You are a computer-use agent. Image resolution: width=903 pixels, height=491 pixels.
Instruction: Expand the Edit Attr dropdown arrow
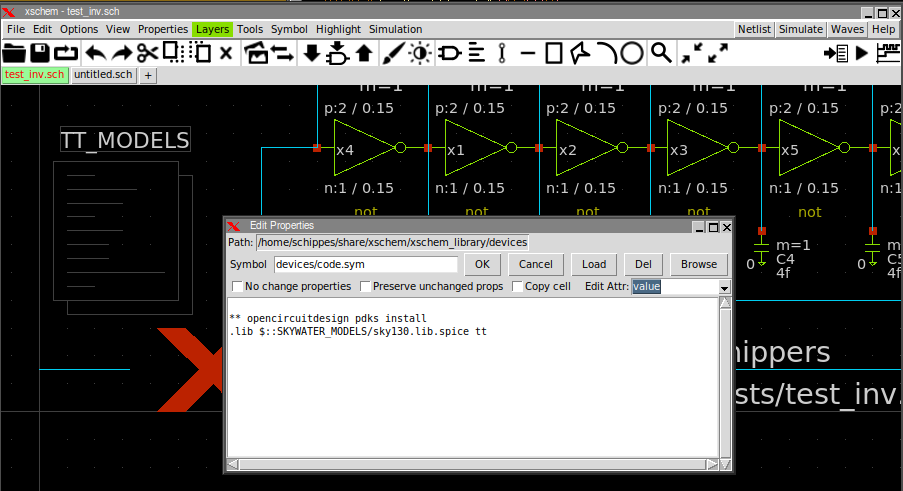click(724, 287)
